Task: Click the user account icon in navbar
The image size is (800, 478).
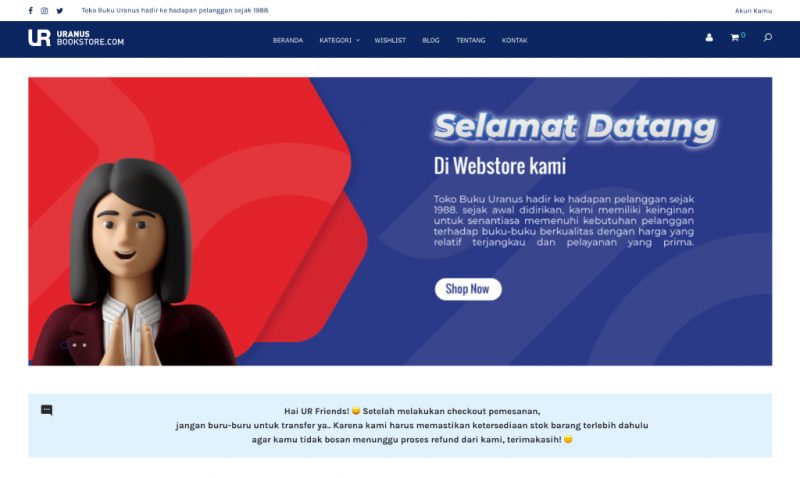Action: pos(709,37)
